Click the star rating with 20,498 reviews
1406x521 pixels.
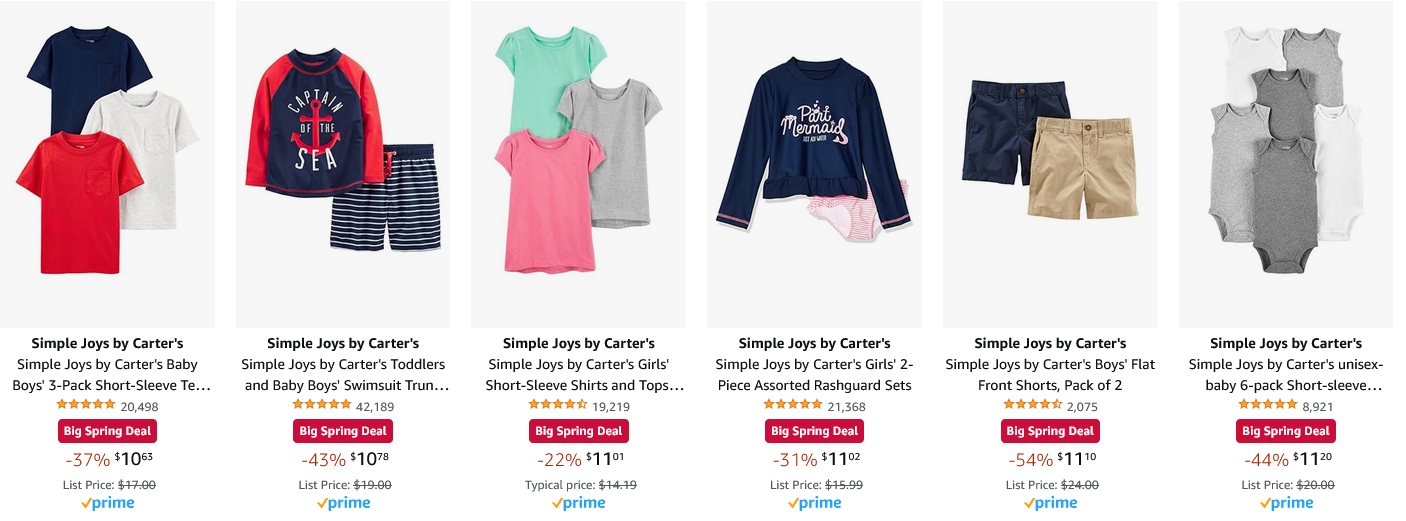point(86,405)
